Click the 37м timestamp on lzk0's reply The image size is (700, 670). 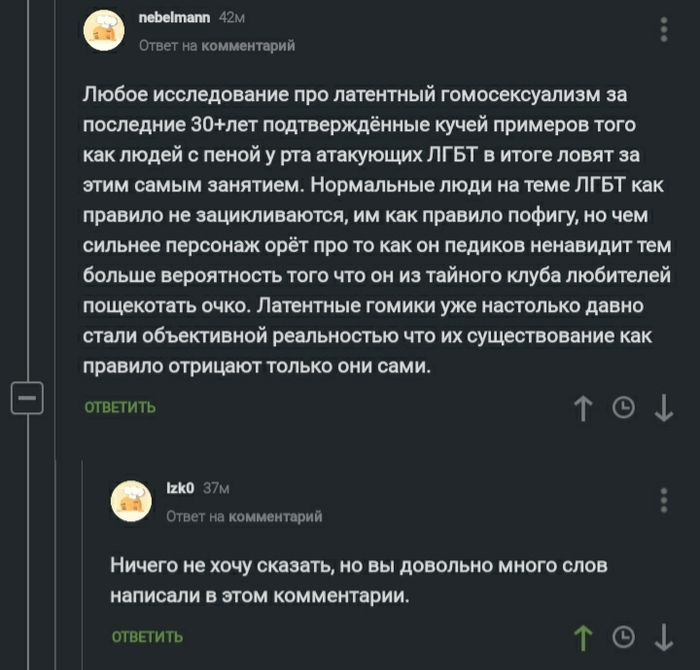217,489
